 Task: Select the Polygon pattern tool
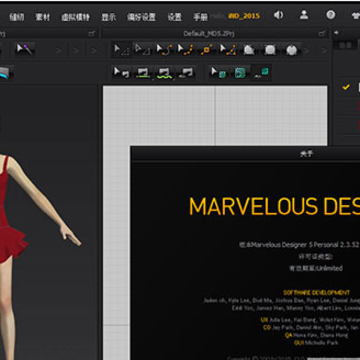click(249, 50)
